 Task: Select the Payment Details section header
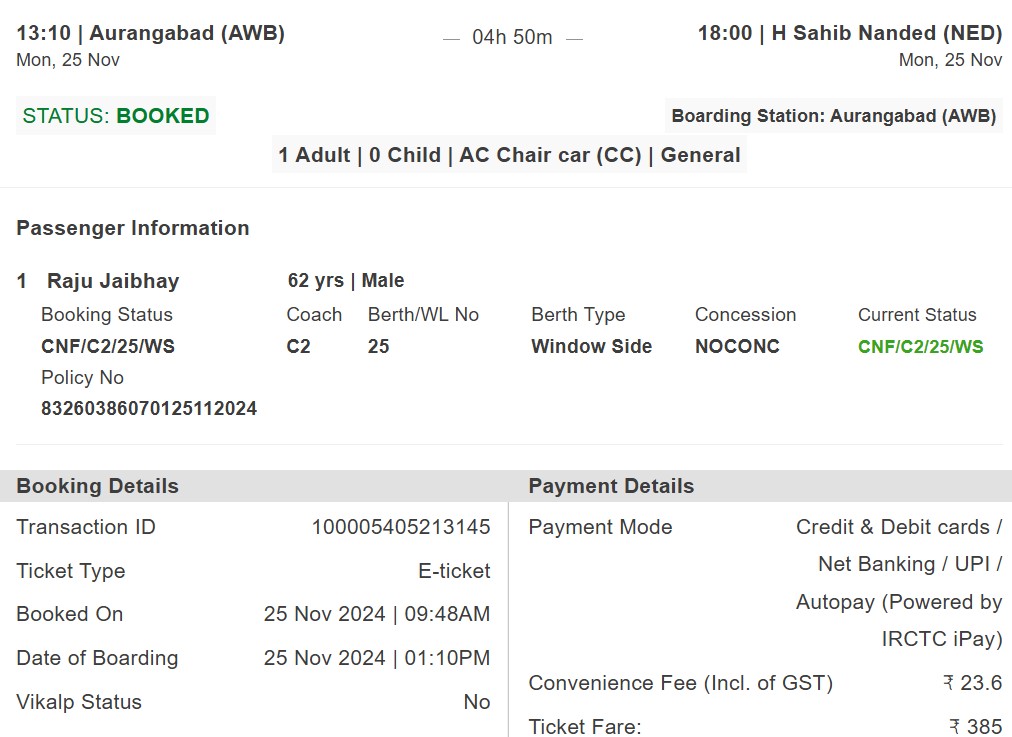tap(611, 486)
